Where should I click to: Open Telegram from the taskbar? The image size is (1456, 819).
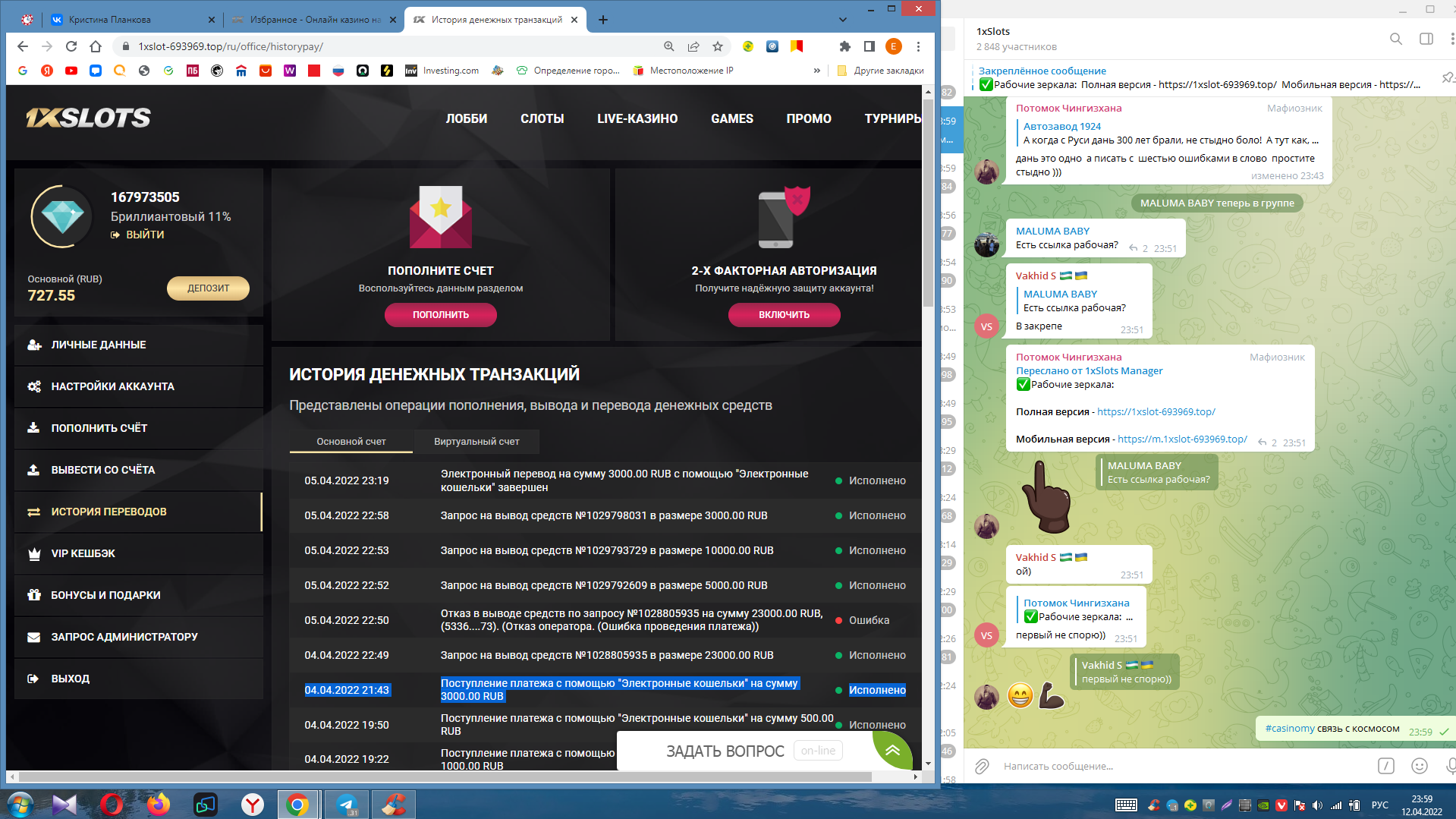347,804
